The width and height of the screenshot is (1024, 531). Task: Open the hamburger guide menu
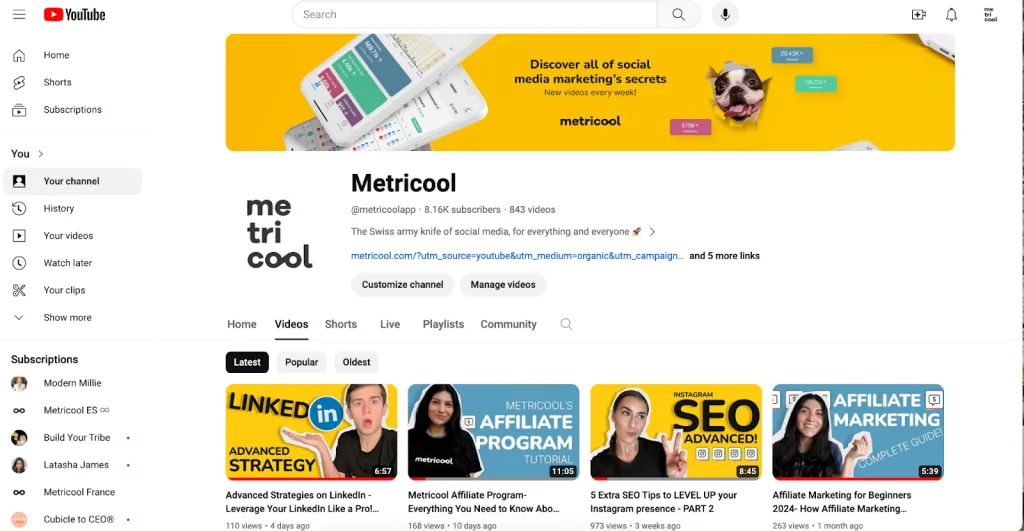(x=19, y=14)
